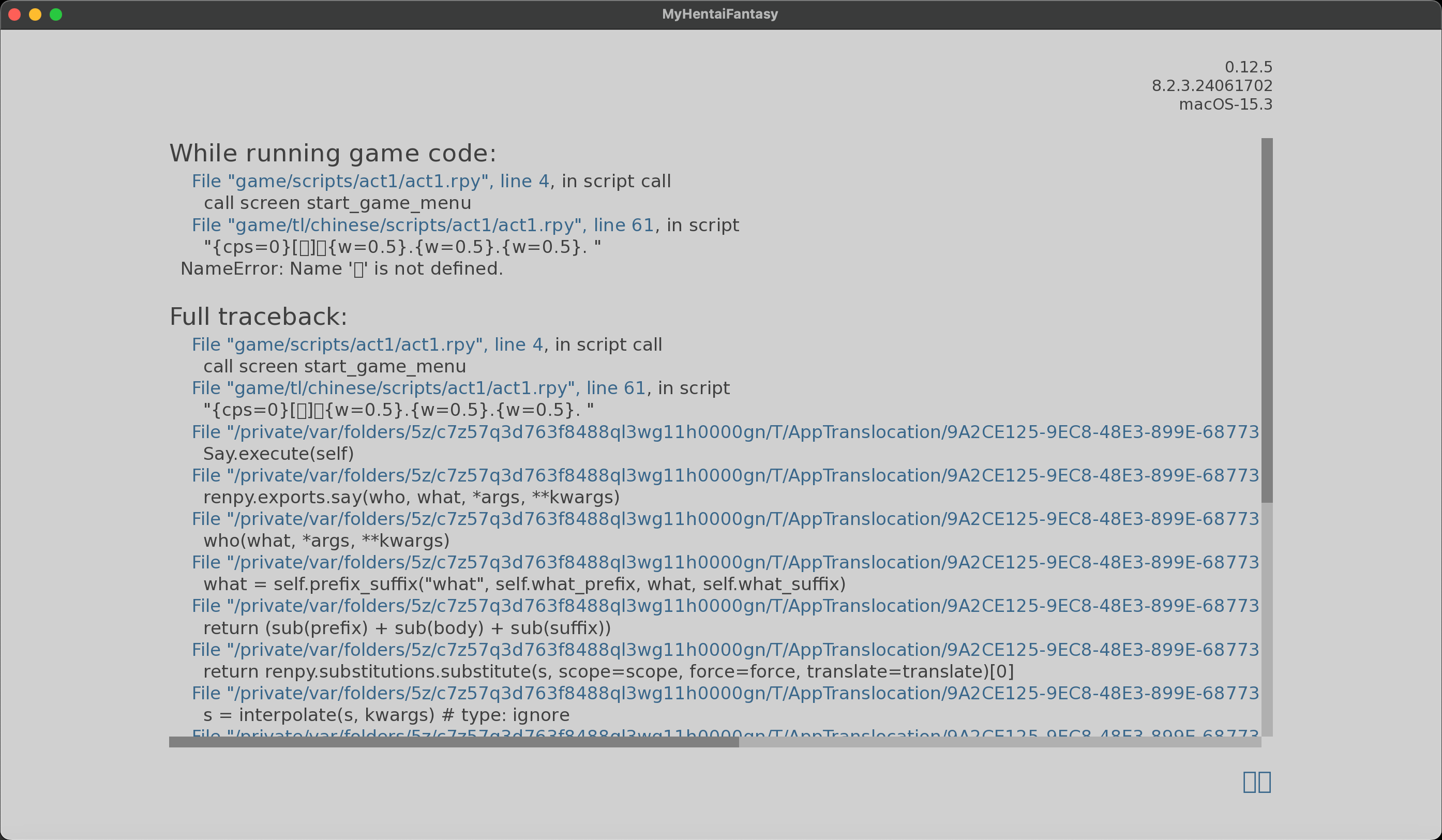Open chinese act1.rpy line 61 link in top section

(x=422, y=226)
